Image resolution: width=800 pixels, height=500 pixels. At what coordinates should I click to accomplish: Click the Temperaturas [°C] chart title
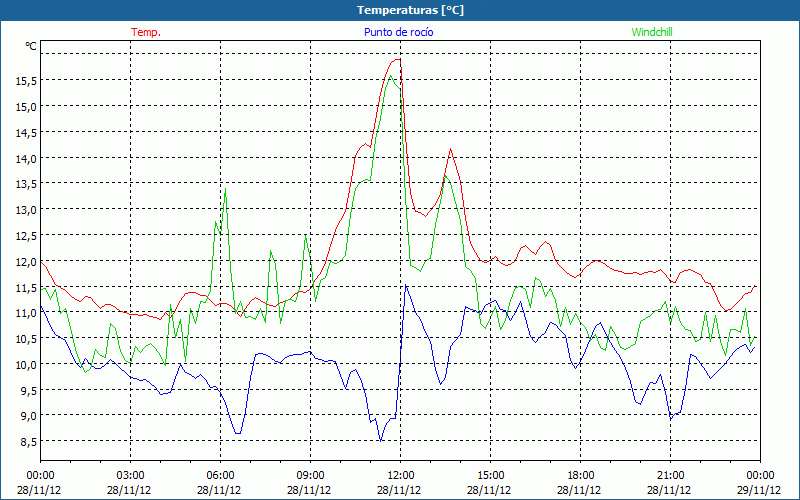pos(411,10)
